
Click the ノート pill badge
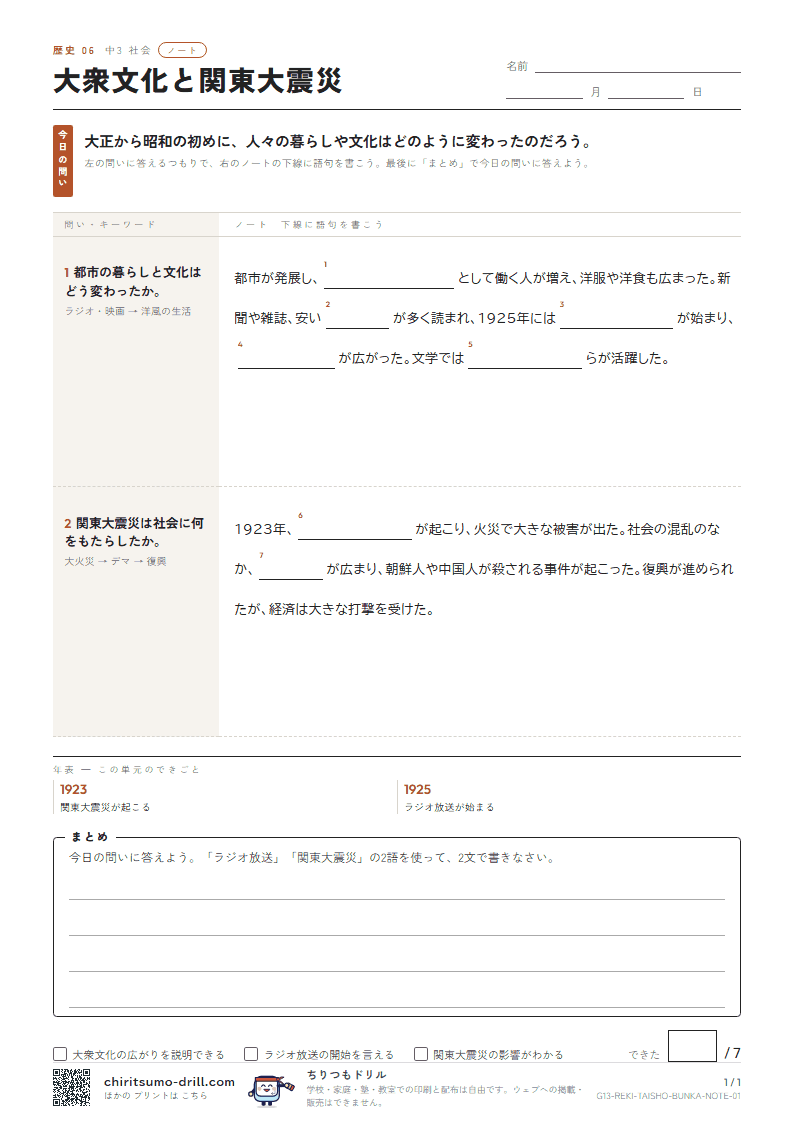(183, 50)
